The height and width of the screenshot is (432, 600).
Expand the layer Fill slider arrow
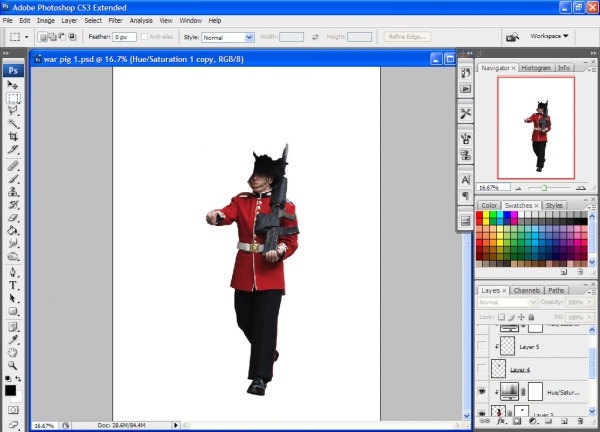[x=590, y=317]
